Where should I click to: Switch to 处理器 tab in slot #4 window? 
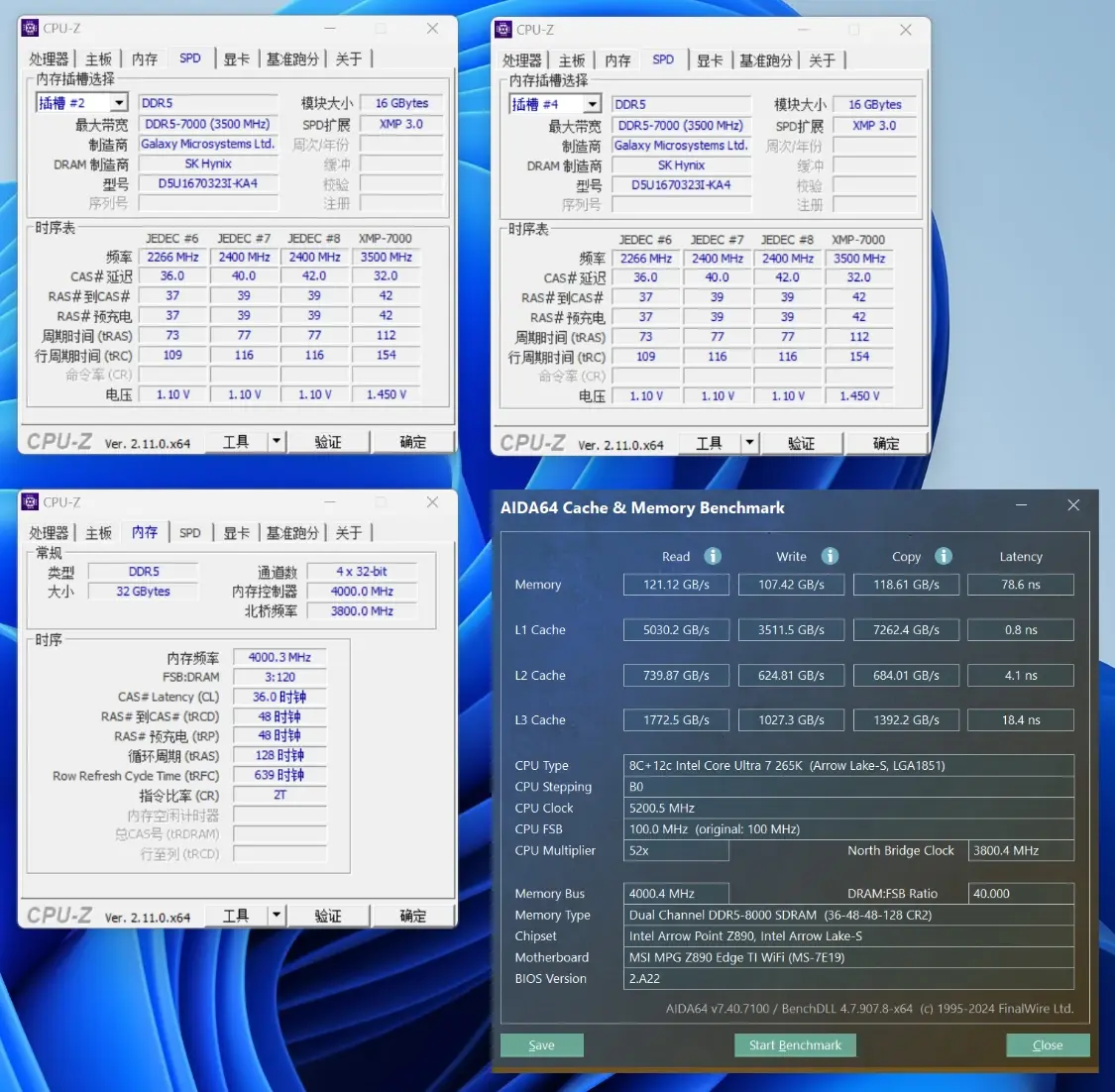[x=522, y=60]
